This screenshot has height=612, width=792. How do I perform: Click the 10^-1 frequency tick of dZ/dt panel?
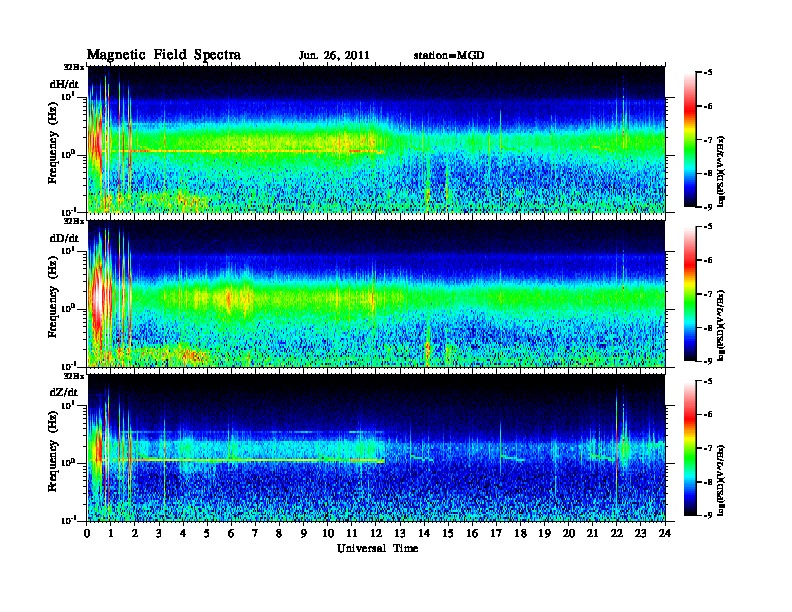click(68, 520)
